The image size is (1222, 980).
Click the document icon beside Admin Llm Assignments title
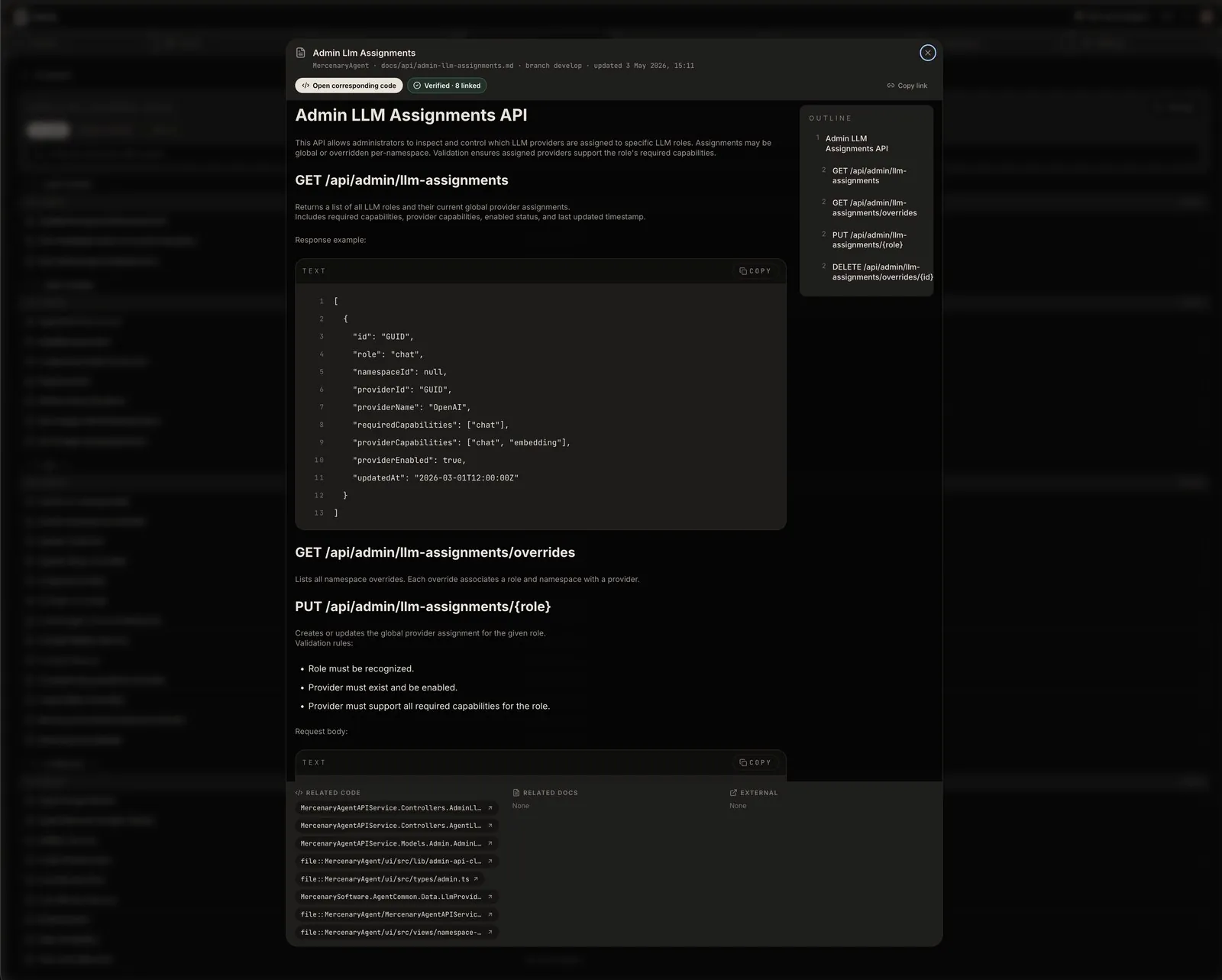point(301,53)
